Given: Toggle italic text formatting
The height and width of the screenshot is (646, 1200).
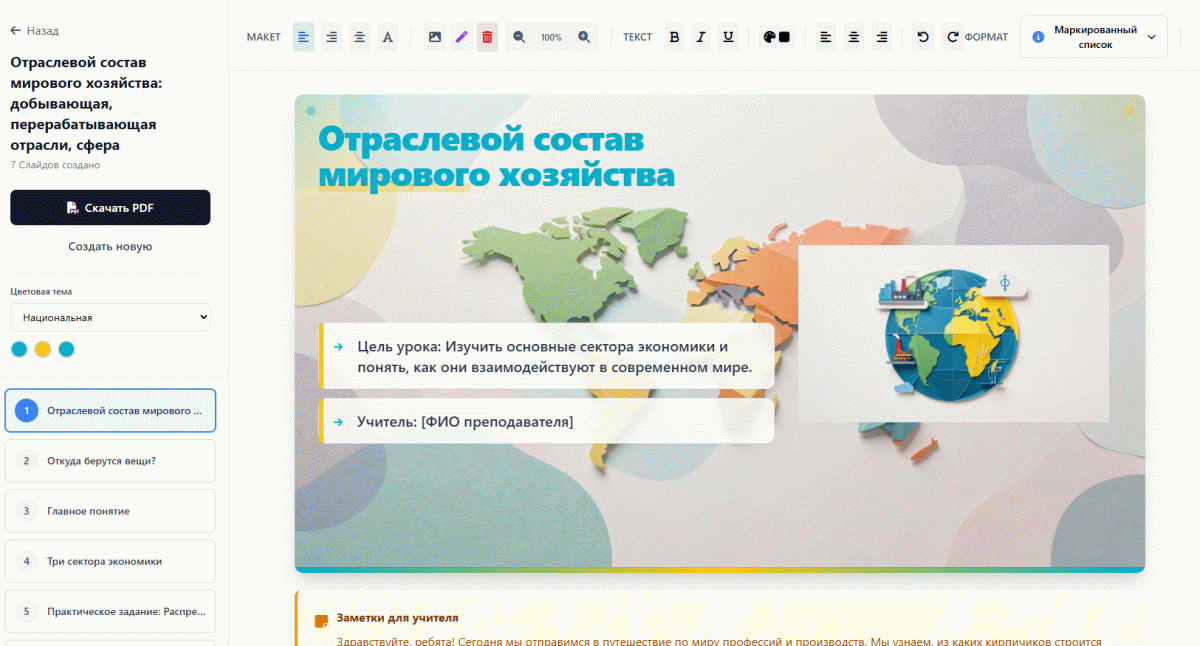Looking at the screenshot, I should click(x=701, y=37).
